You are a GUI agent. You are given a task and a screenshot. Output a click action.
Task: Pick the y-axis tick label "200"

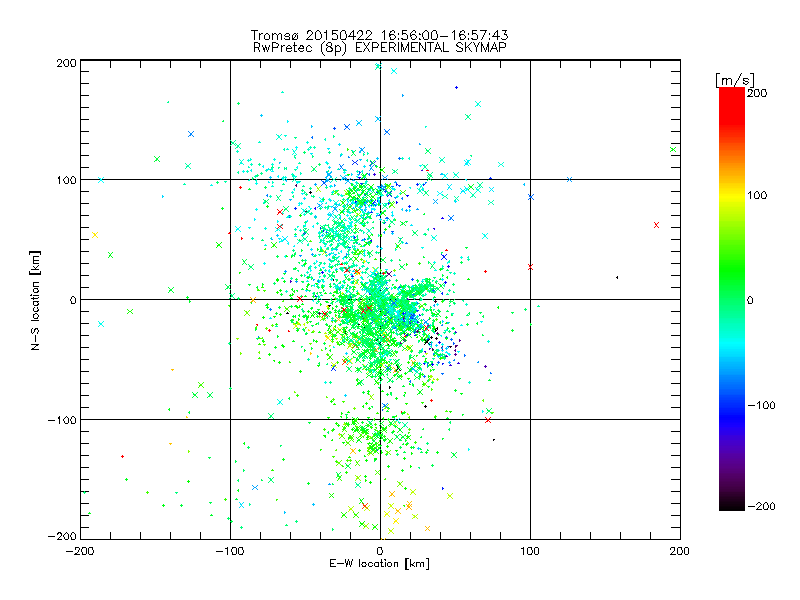pos(66,63)
